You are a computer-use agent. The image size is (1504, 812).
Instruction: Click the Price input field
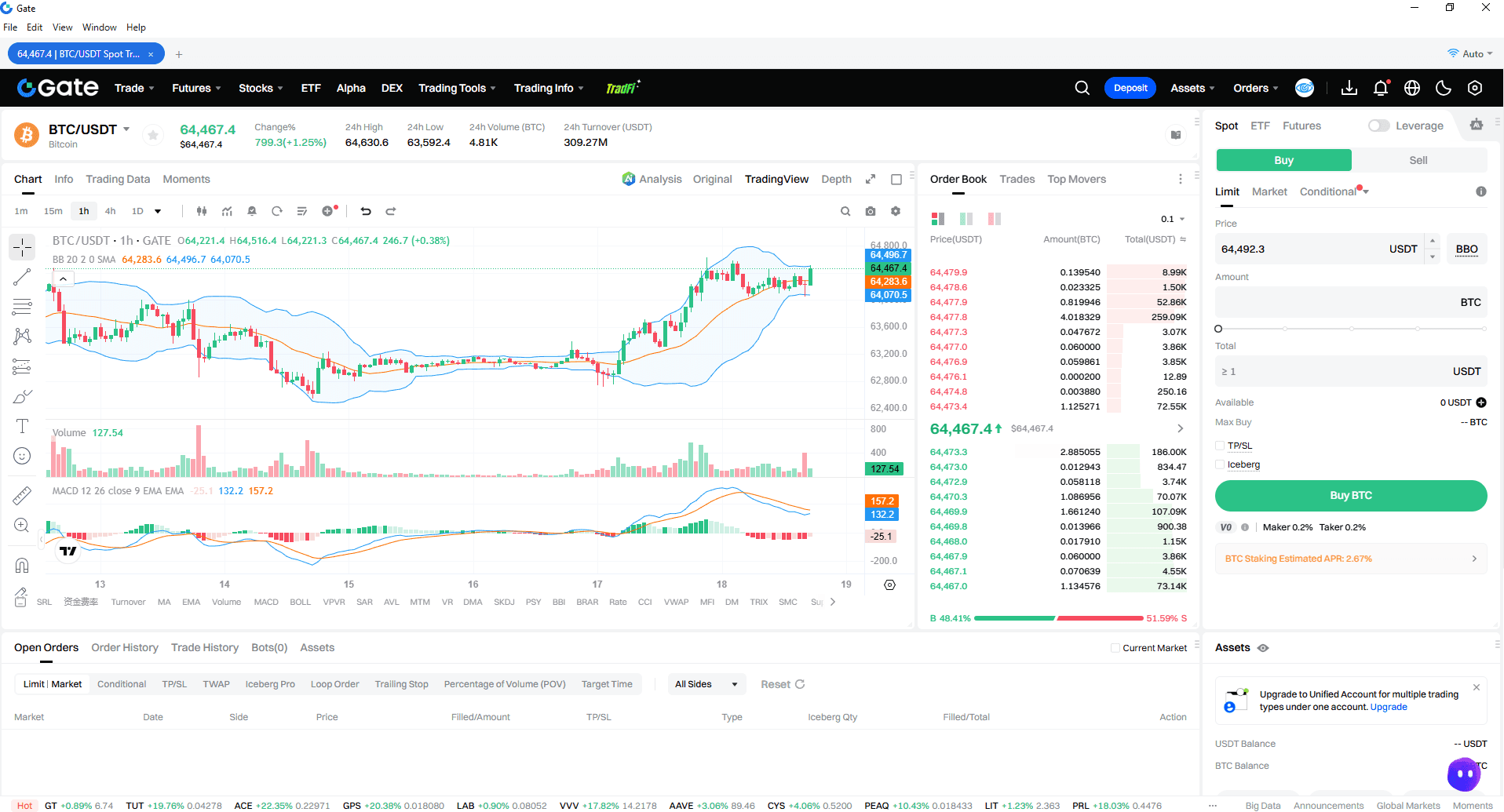pos(1319,249)
